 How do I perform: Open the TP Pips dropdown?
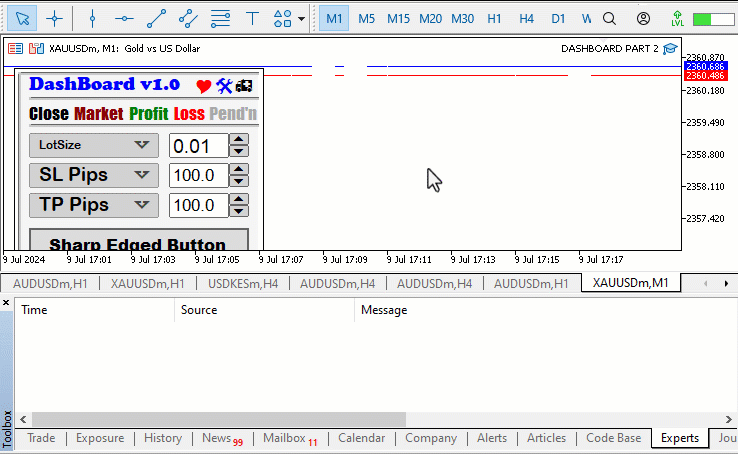(94, 206)
